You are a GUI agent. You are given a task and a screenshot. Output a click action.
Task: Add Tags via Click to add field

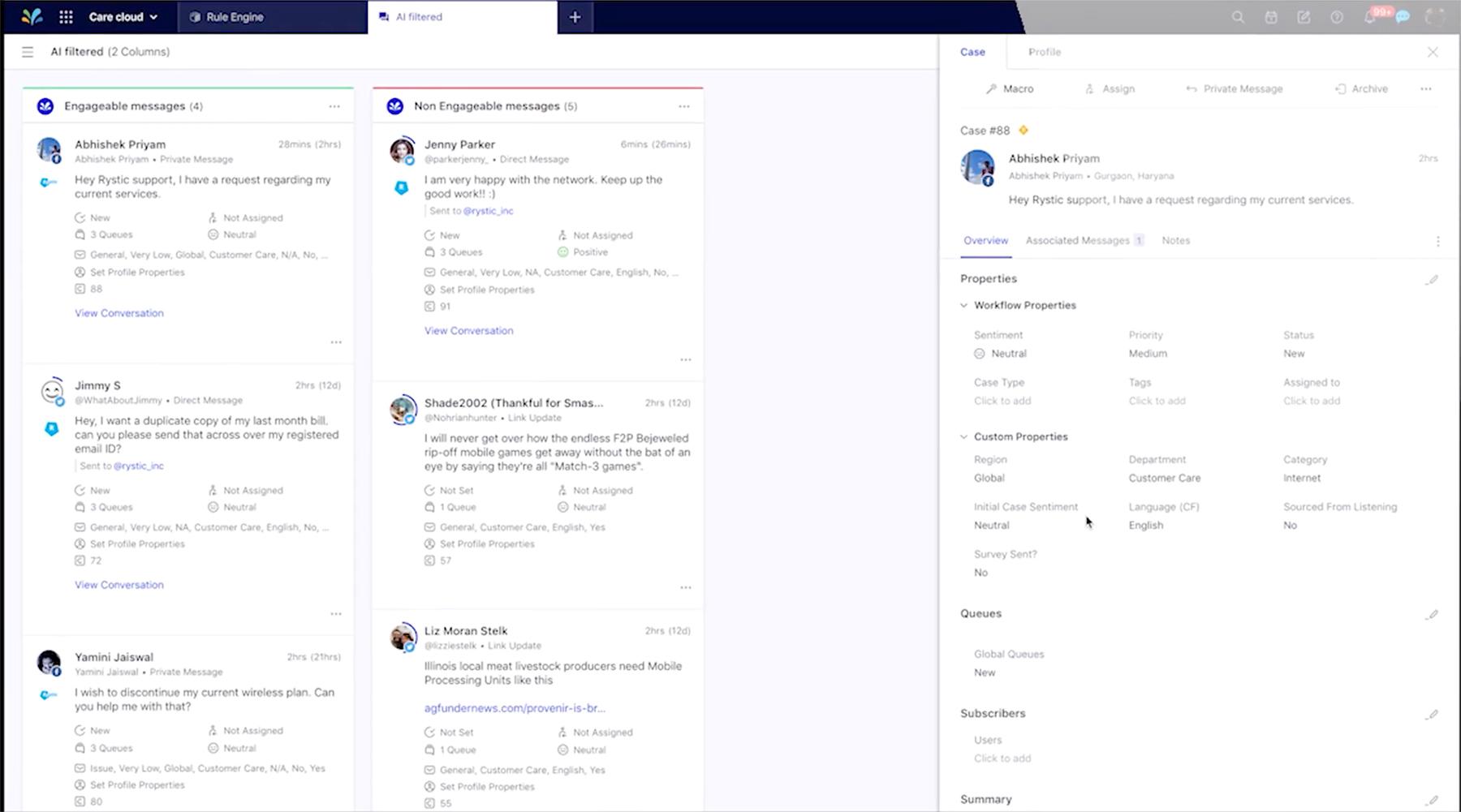click(x=1157, y=400)
